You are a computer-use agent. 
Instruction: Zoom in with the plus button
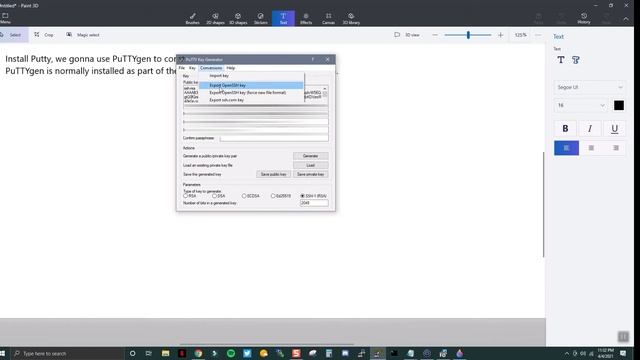[500, 35]
